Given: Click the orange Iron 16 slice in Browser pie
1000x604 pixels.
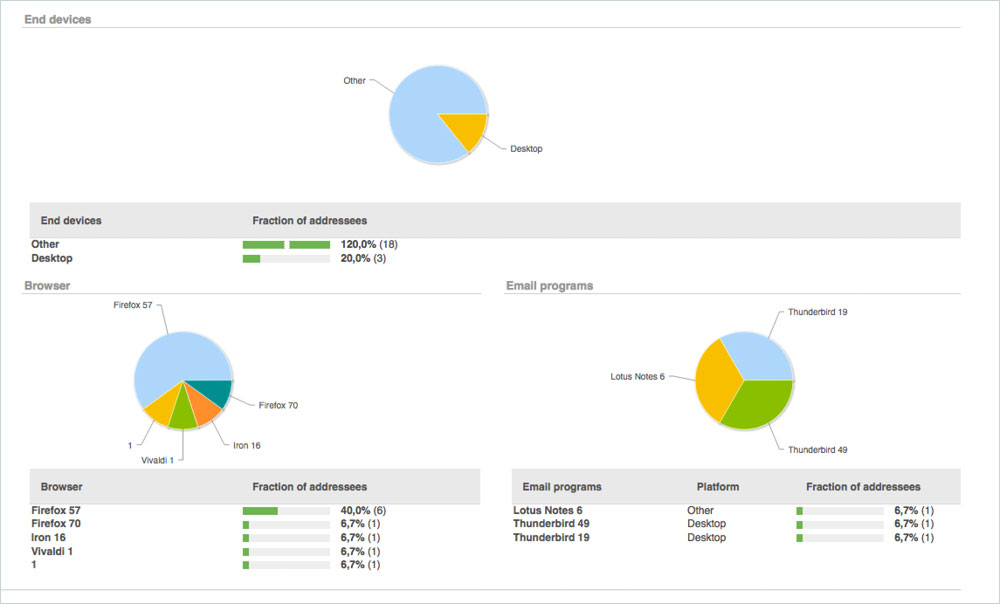Looking at the screenshot, I should [x=203, y=408].
